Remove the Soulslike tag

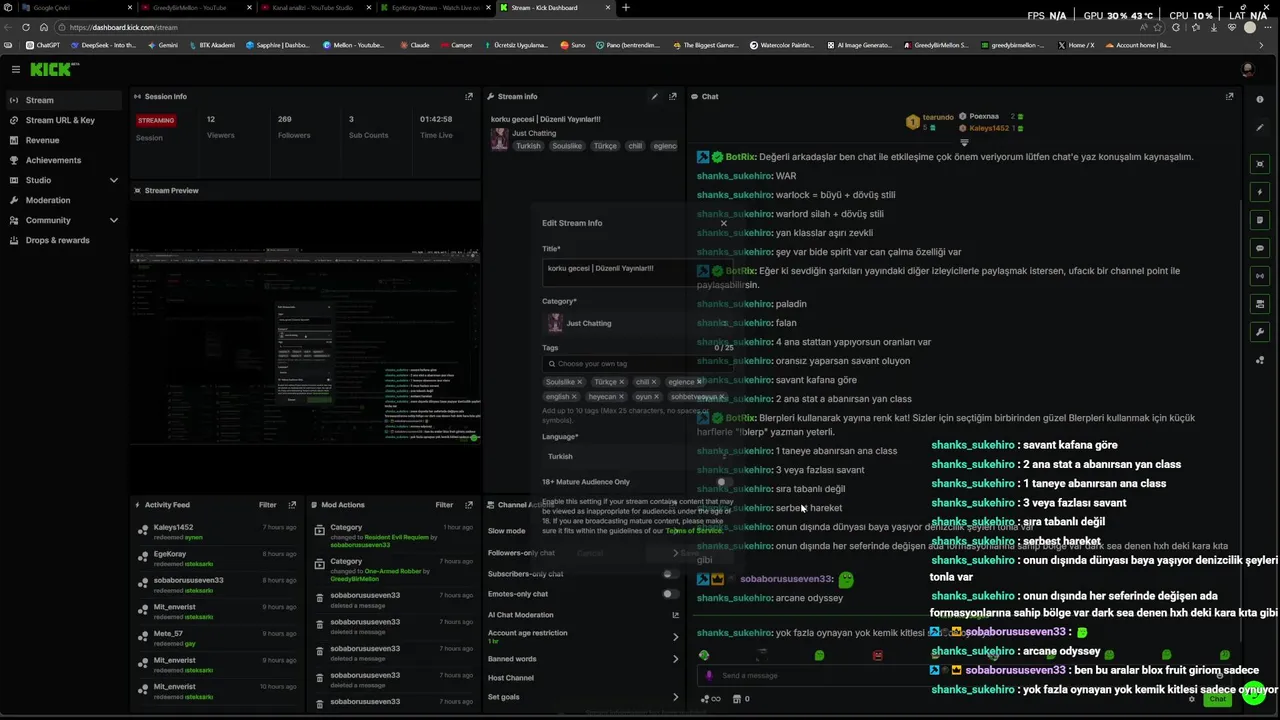click(580, 382)
